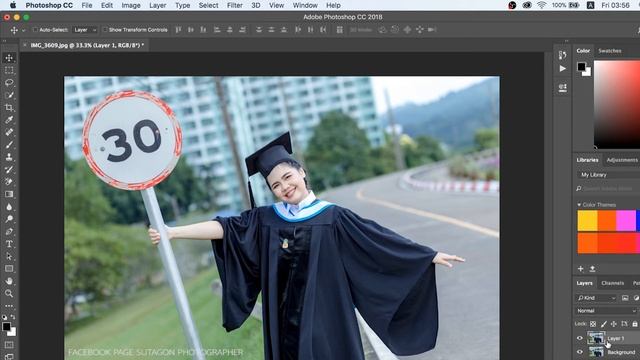
Task: Select the Zoom tool
Action: [x=9, y=293]
